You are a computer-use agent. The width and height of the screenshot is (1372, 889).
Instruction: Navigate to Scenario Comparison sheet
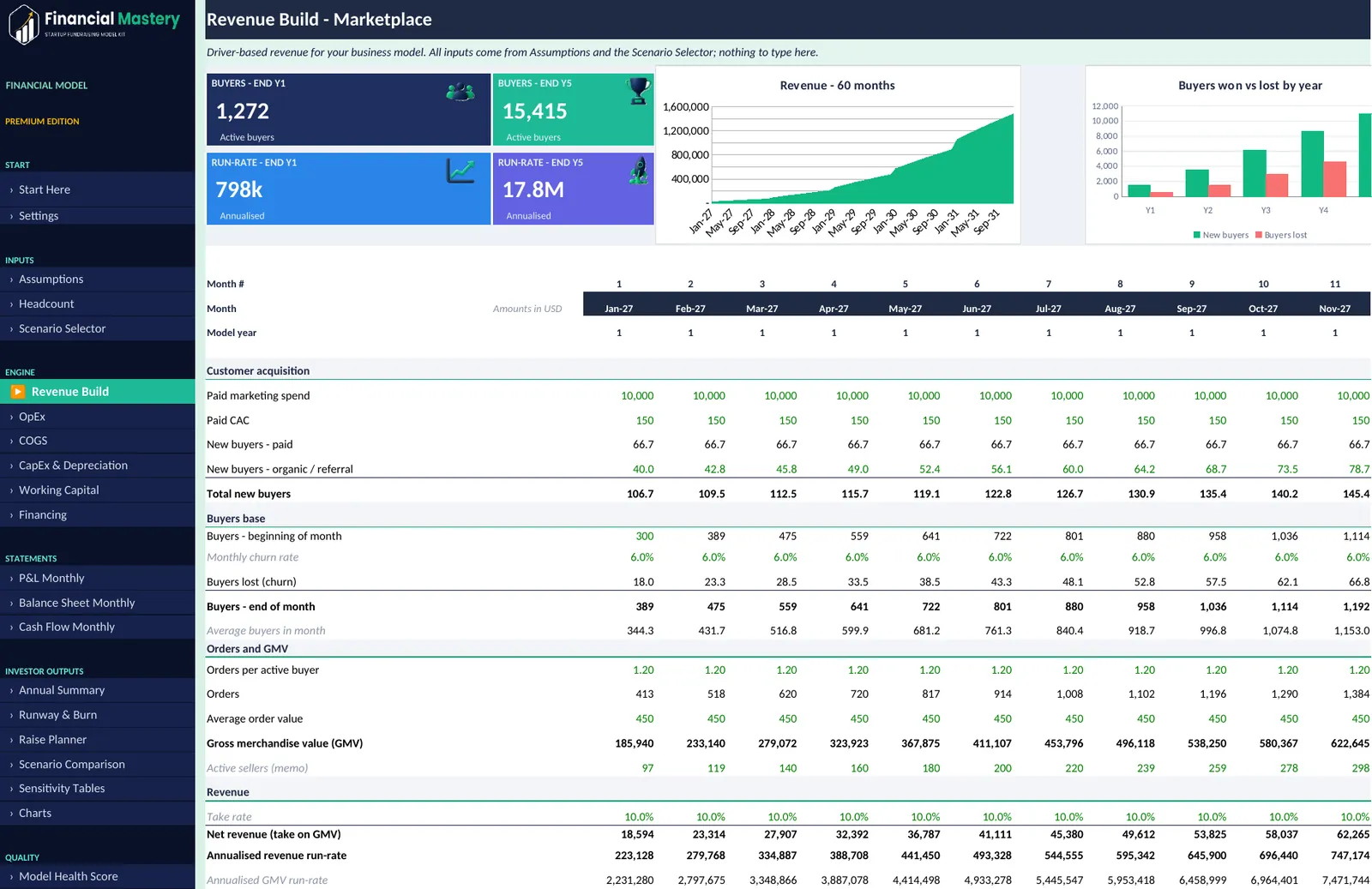(x=98, y=765)
